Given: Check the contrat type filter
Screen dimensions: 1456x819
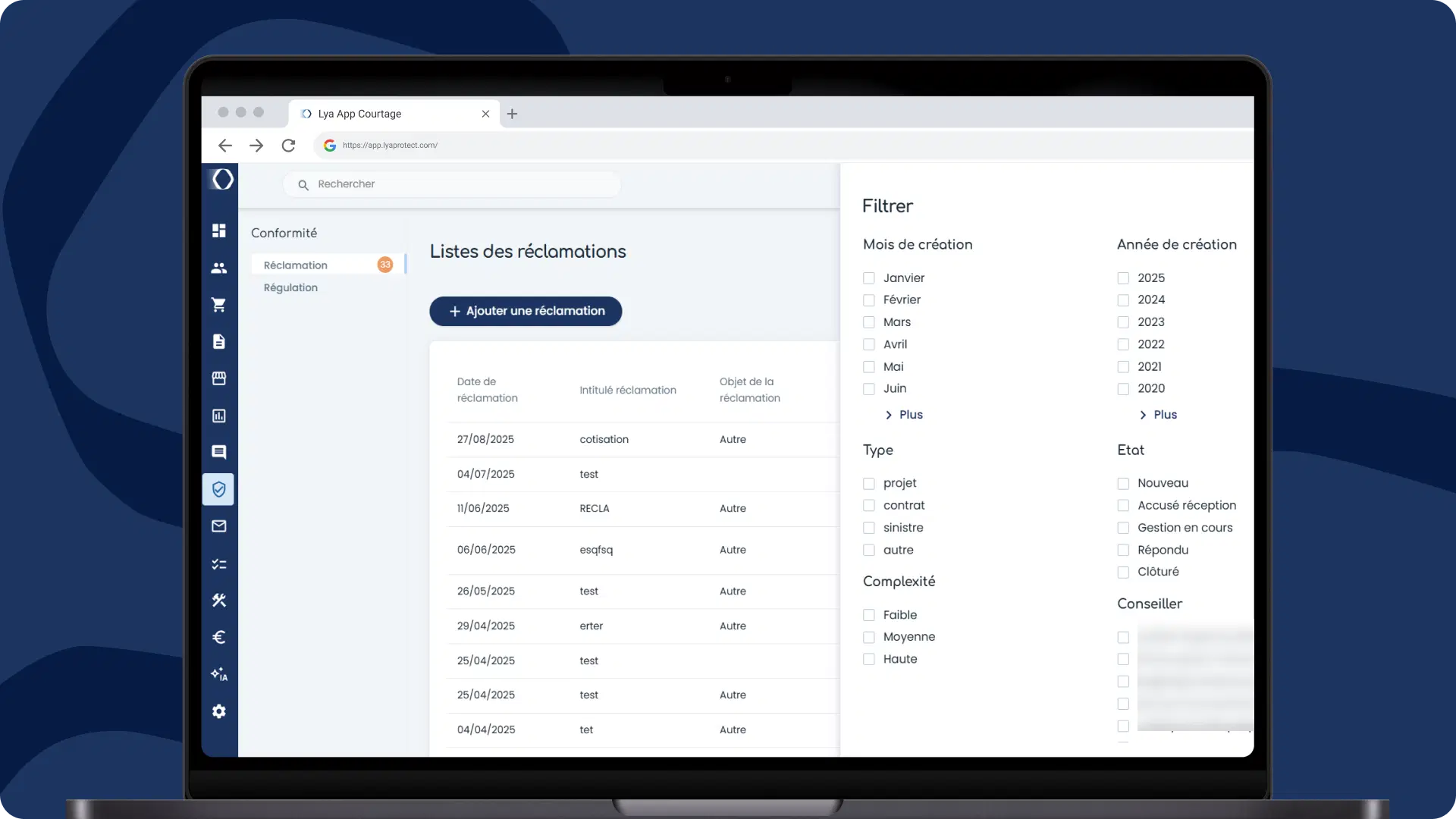Looking at the screenshot, I should click(869, 506).
